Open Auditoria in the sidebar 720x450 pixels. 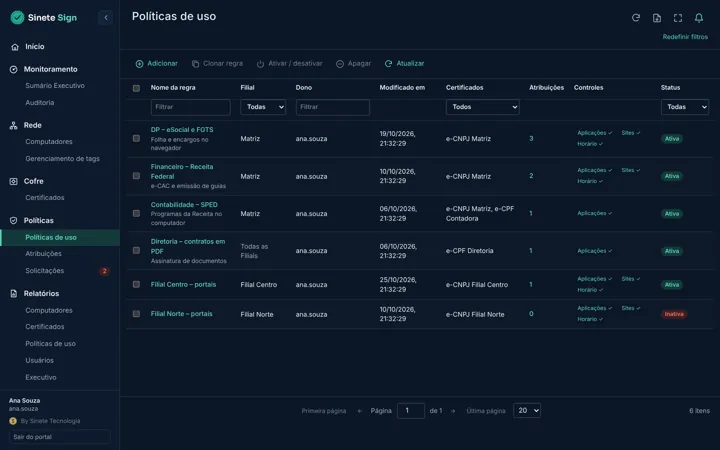tap(40, 103)
